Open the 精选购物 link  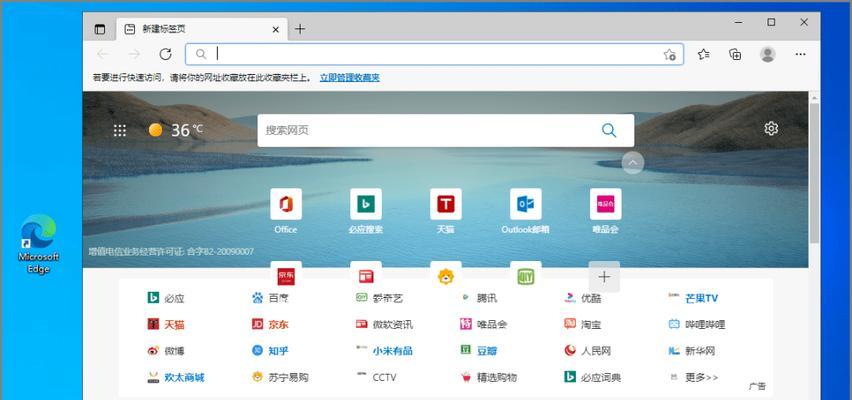tap(488, 377)
